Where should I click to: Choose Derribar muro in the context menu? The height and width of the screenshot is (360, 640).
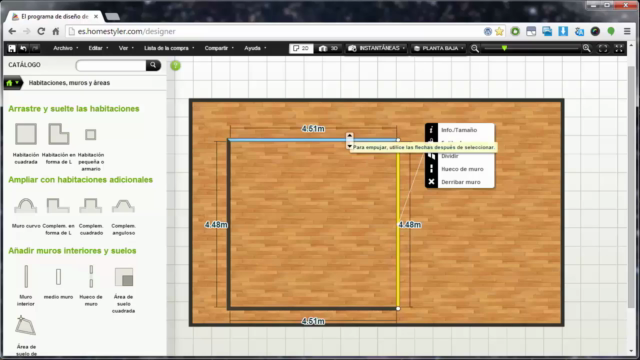pos(460,182)
